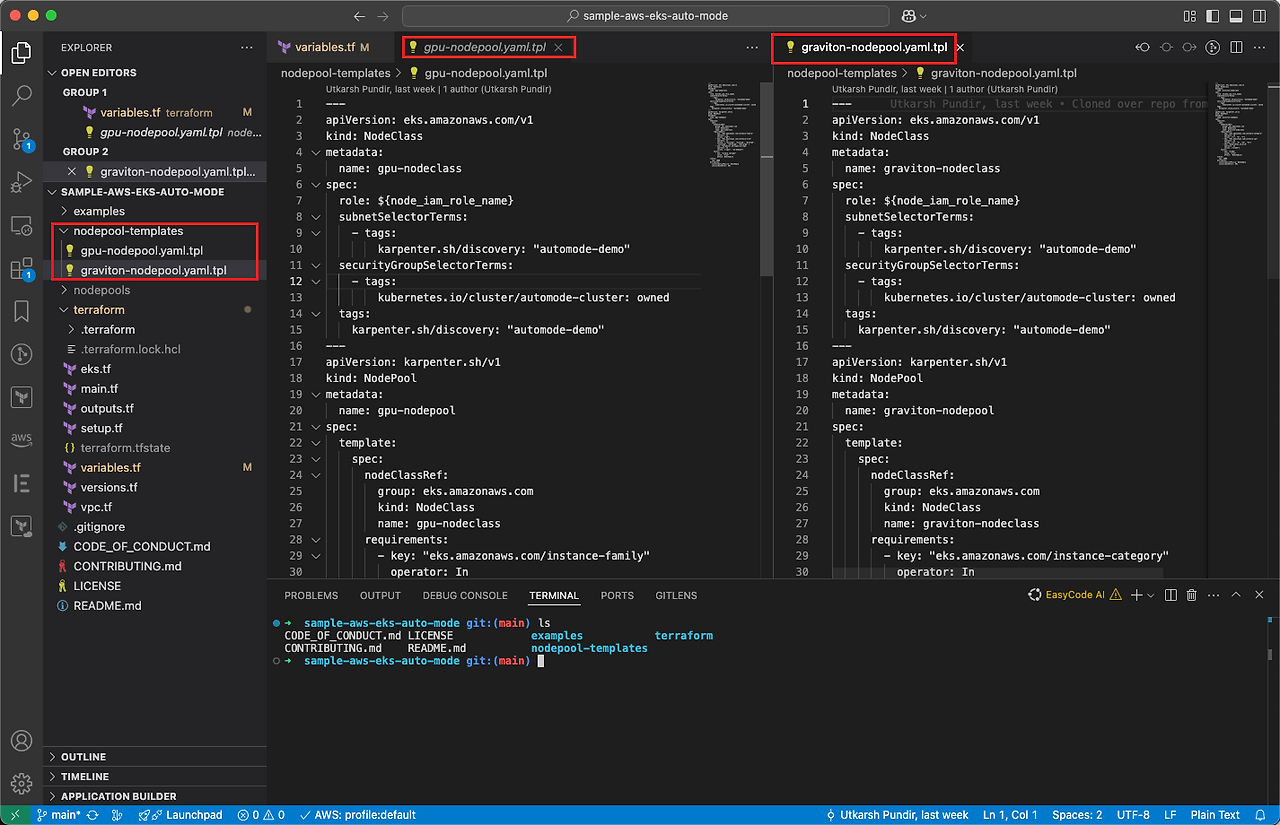
Task: Open the Terraform extension view
Action: pyautogui.click(x=21, y=397)
